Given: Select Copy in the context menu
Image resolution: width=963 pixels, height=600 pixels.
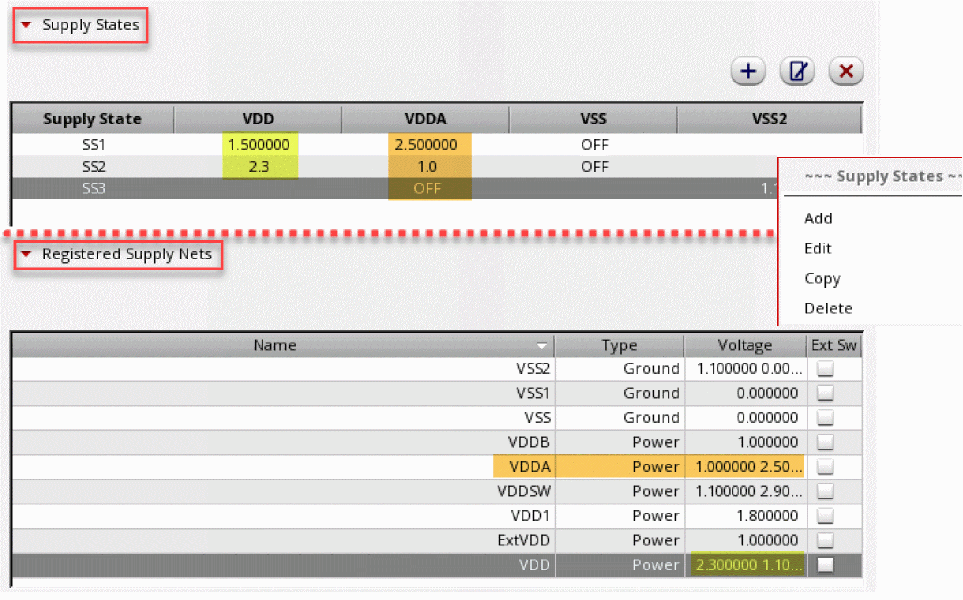Looking at the screenshot, I should point(822,279).
